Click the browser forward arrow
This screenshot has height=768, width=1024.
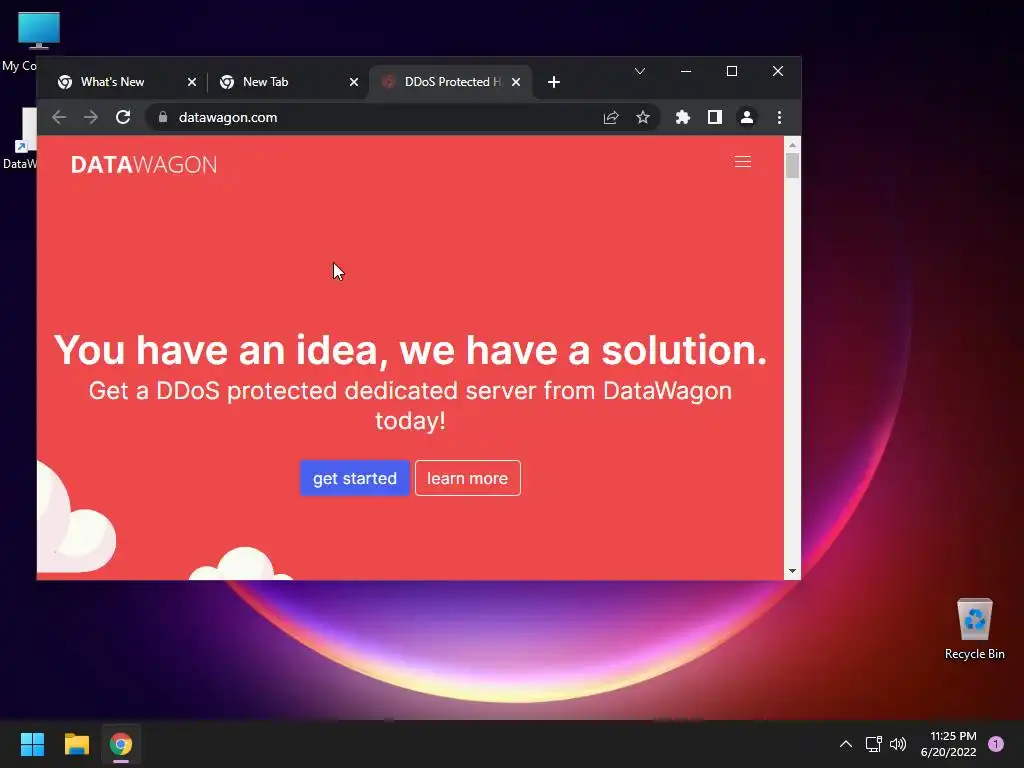pyautogui.click(x=91, y=118)
